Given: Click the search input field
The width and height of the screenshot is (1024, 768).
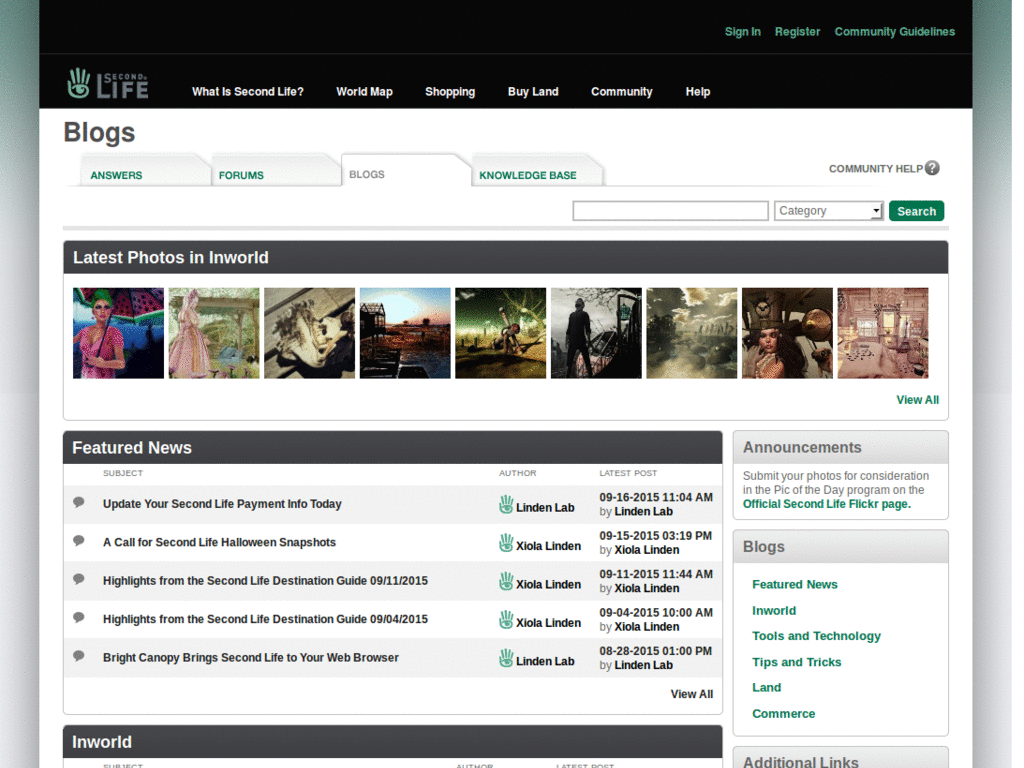Looking at the screenshot, I should (x=670, y=210).
